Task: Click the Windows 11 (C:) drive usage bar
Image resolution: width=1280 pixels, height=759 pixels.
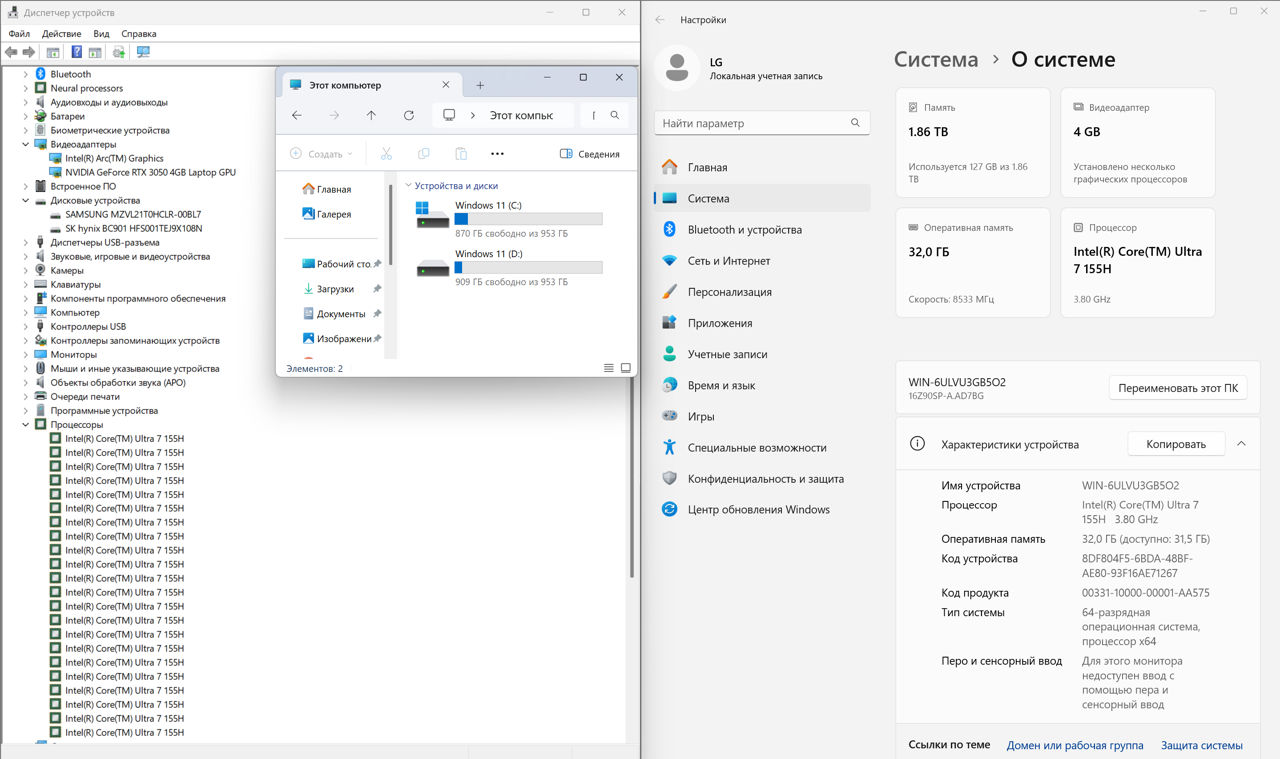Action: point(528,219)
